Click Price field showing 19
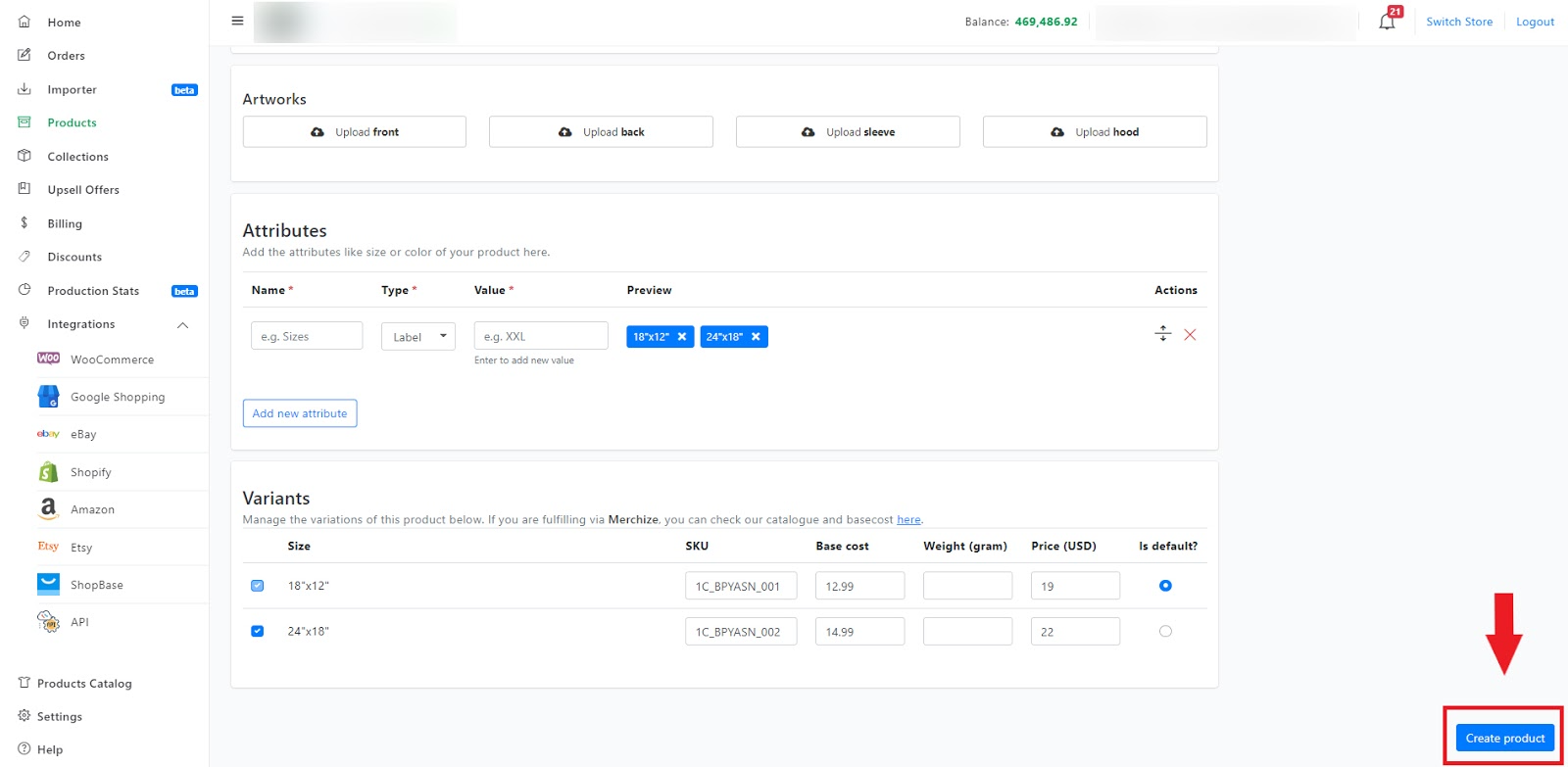Screen dimensions: 1568x767 coord(1075,586)
